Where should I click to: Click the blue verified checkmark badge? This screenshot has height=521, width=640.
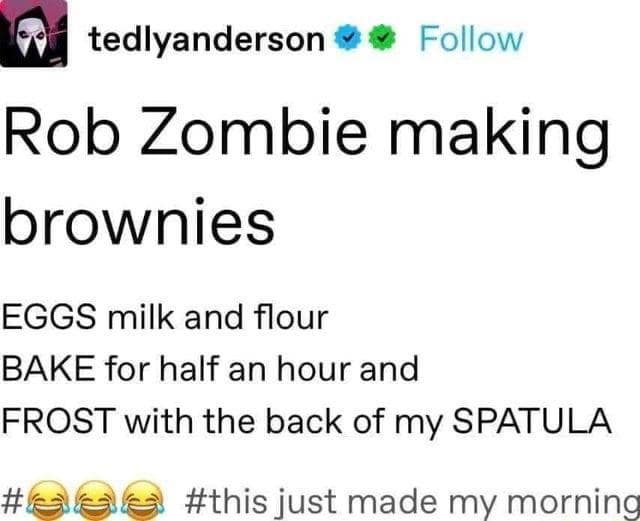coord(347,38)
